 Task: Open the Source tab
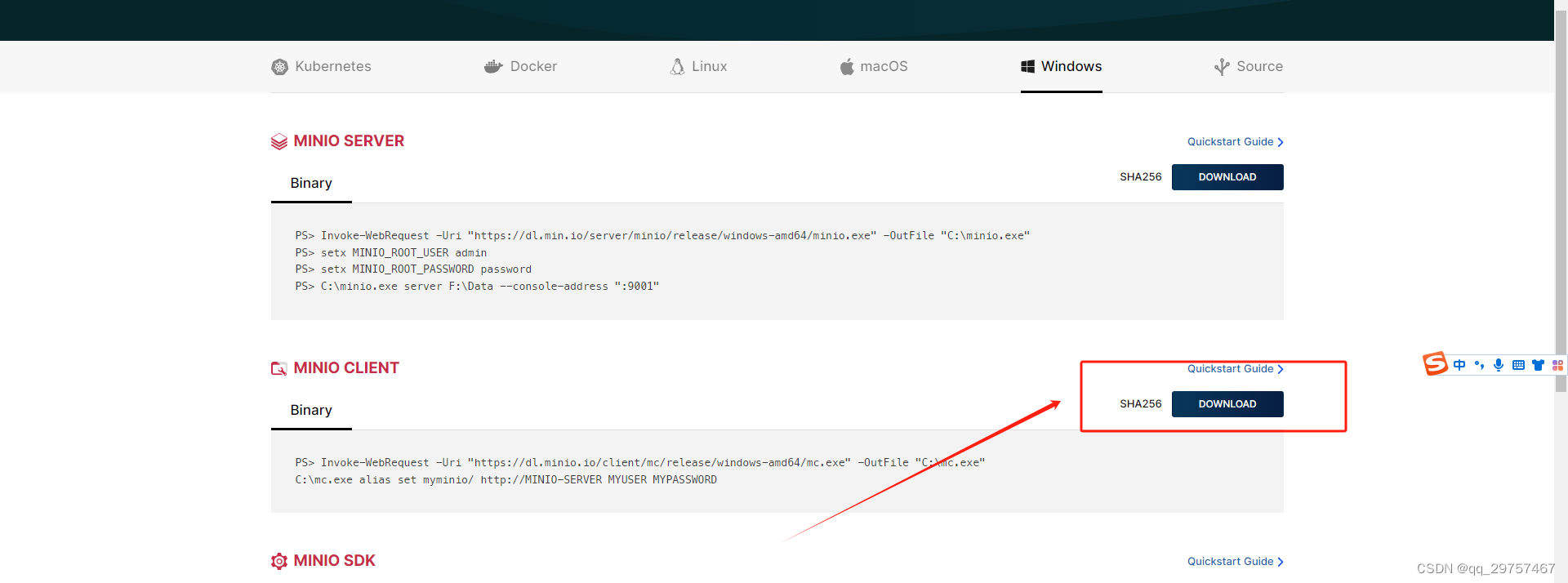1249,66
